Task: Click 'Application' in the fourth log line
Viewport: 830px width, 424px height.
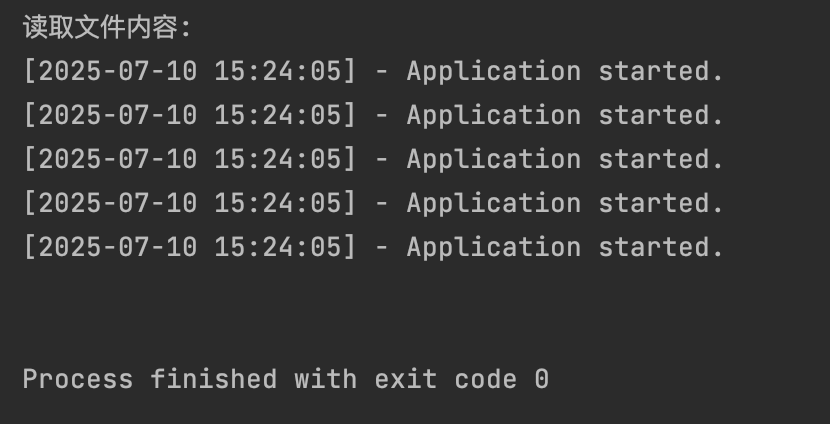Action: 494,203
